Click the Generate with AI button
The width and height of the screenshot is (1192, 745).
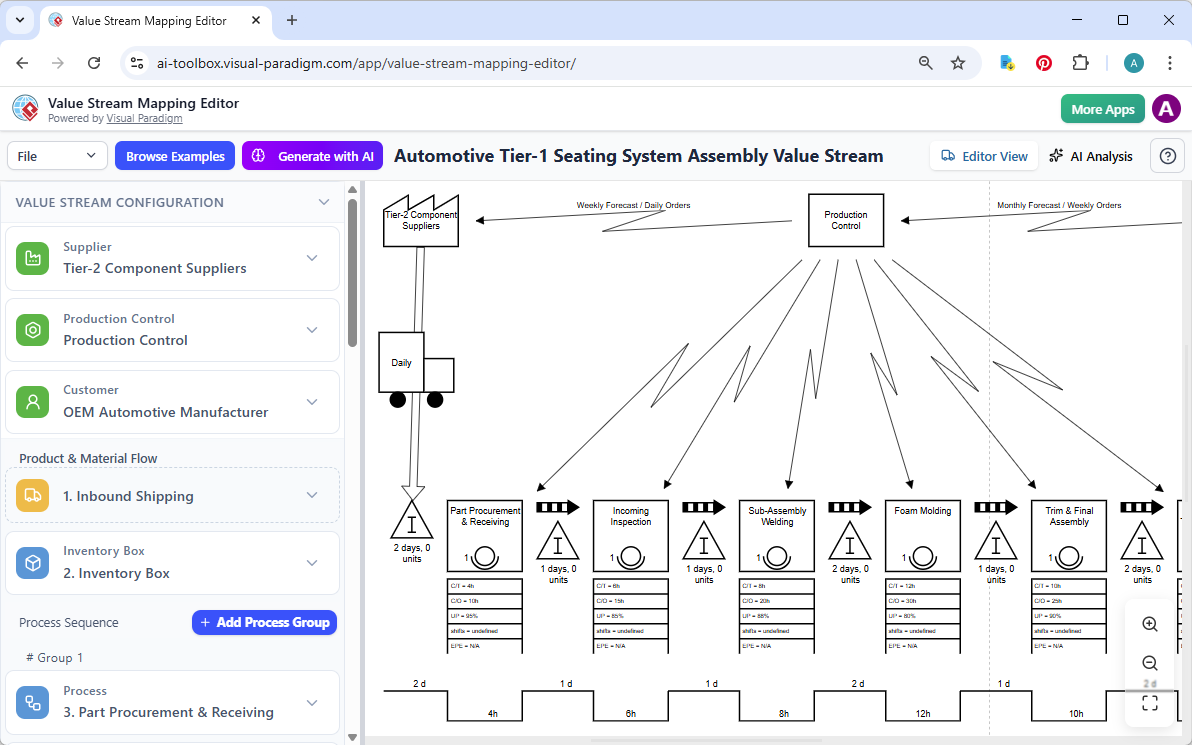pyautogui.click(x=312, y=156)
